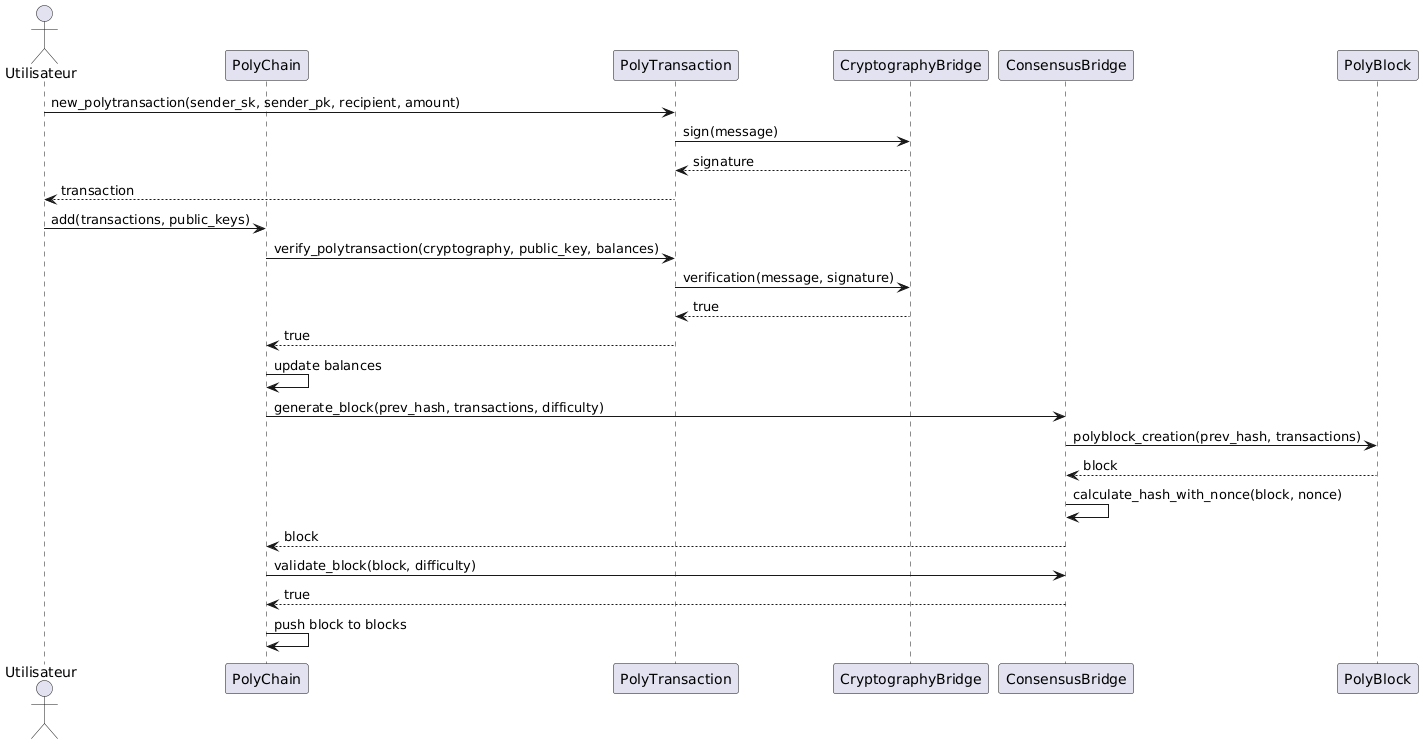This screenshot has height=744, width=1423.
Task: Click the bottom PolyChain participant box
Action: click(x=266, y=679)
